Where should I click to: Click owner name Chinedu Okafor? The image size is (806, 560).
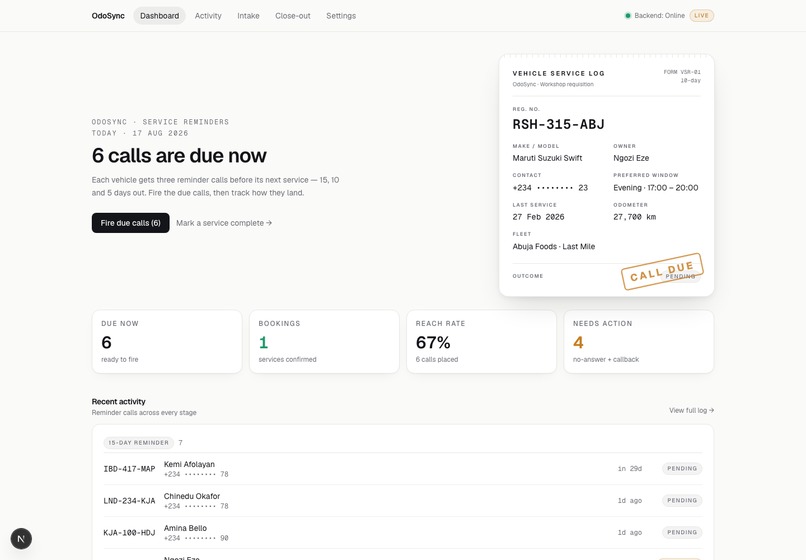pyautogui.click(x=192, y=496)
